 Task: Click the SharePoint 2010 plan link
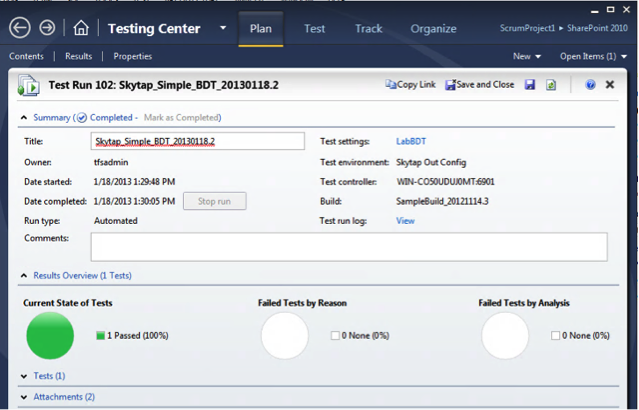(x=597, y=28)
